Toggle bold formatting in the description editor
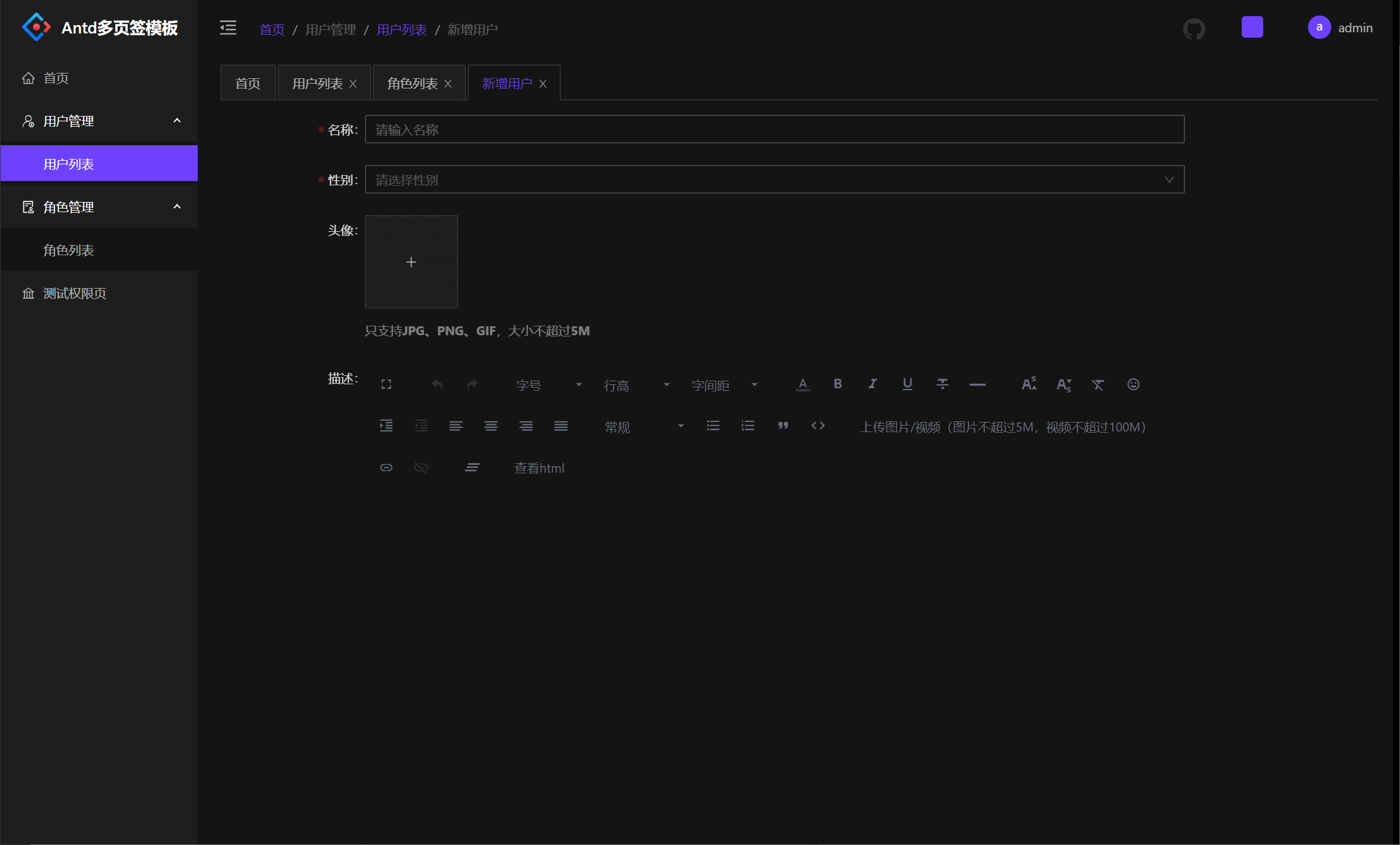 (837, 384)
